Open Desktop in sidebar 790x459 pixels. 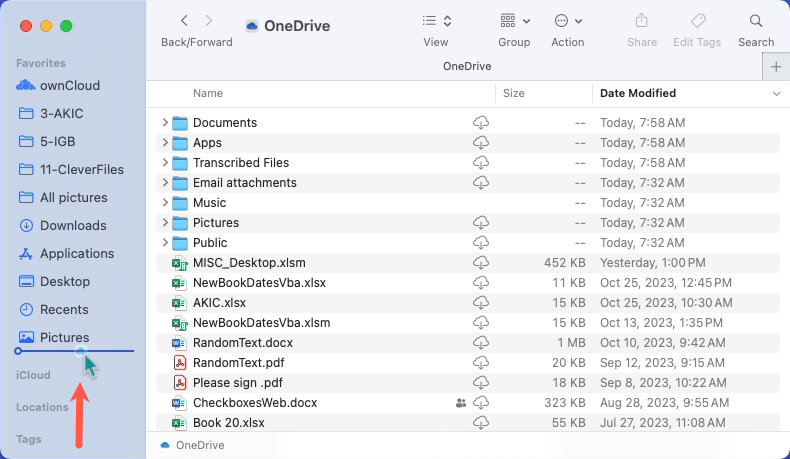pyautogui.click(x=64, y=281)
